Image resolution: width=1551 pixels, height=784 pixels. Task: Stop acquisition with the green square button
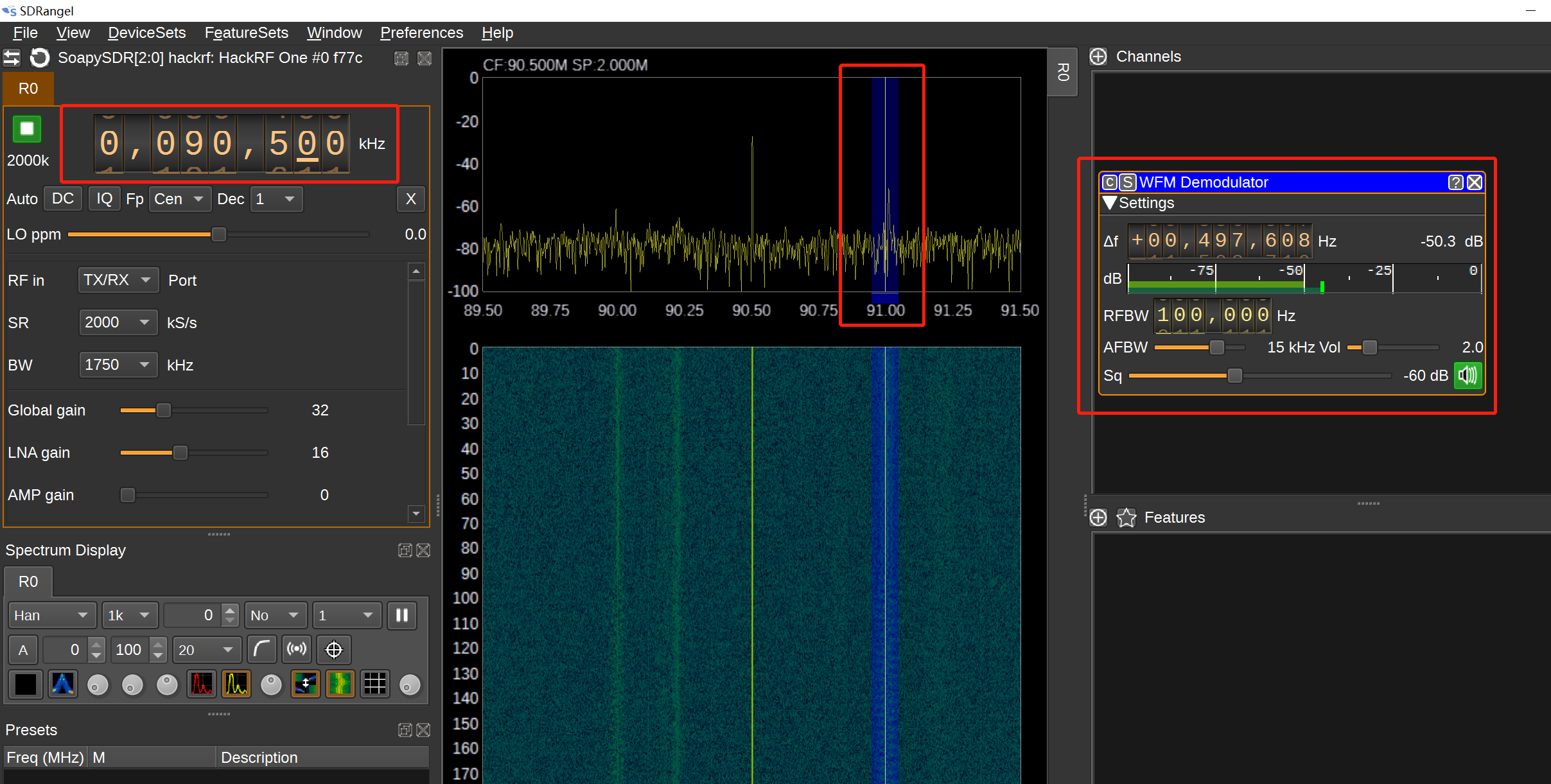coord(26,128)
